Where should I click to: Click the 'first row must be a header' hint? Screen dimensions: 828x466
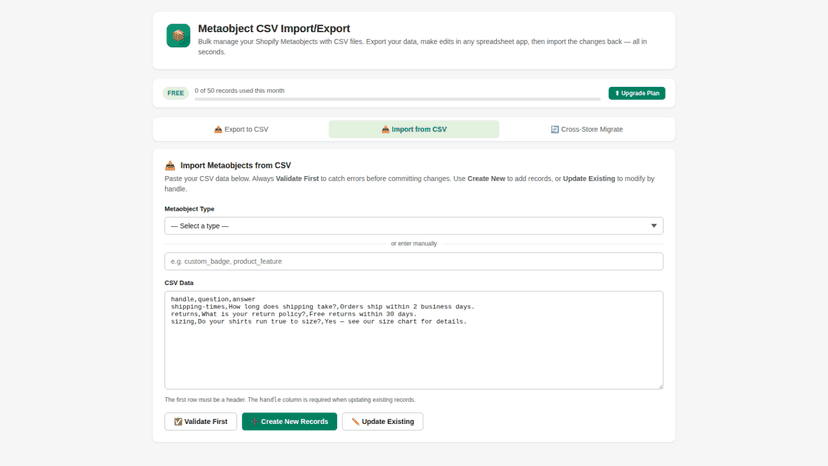pyautogui.click(x=290, y=399)
